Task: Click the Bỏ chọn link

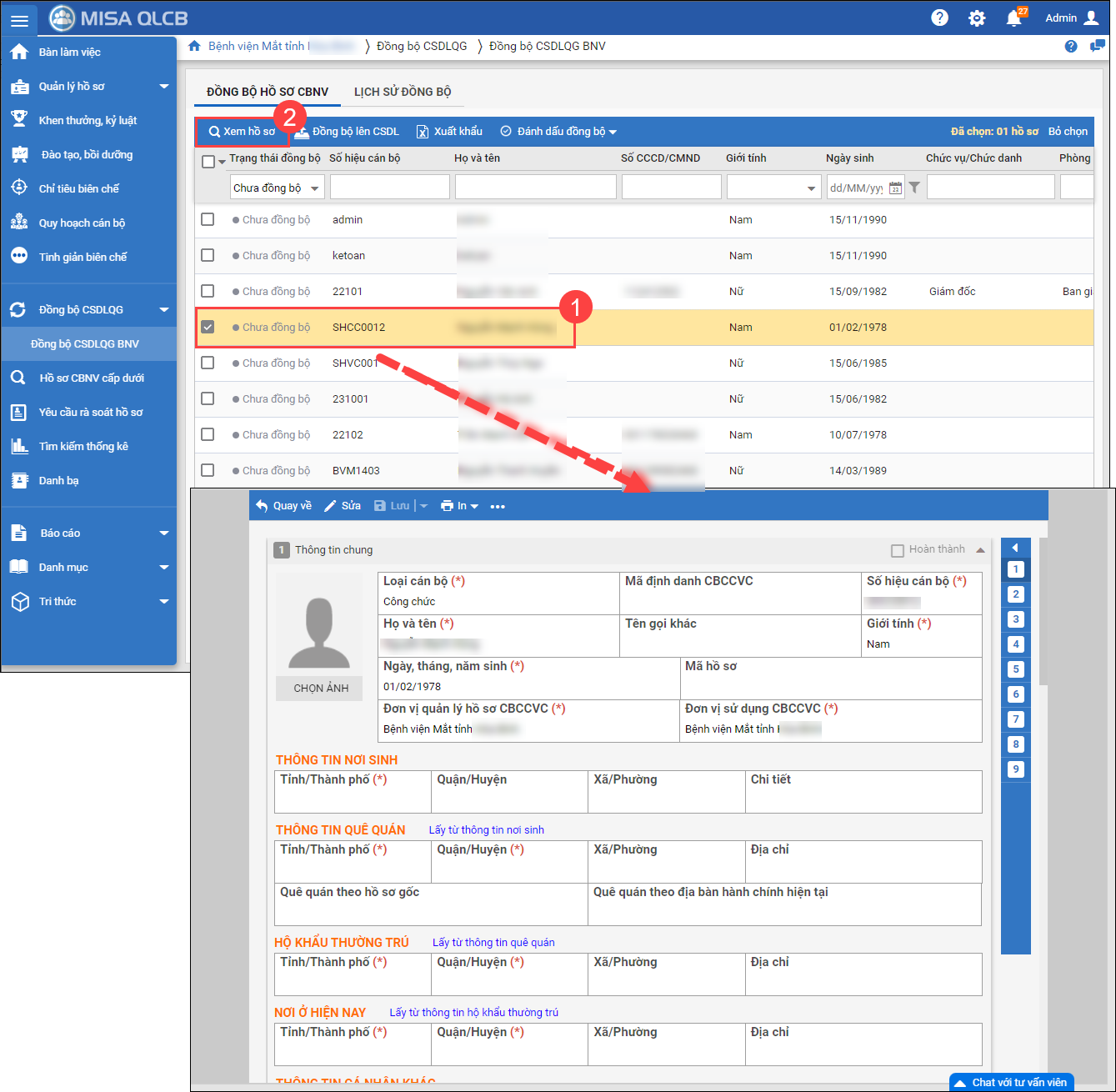Action: click(x=1068, y=131)
